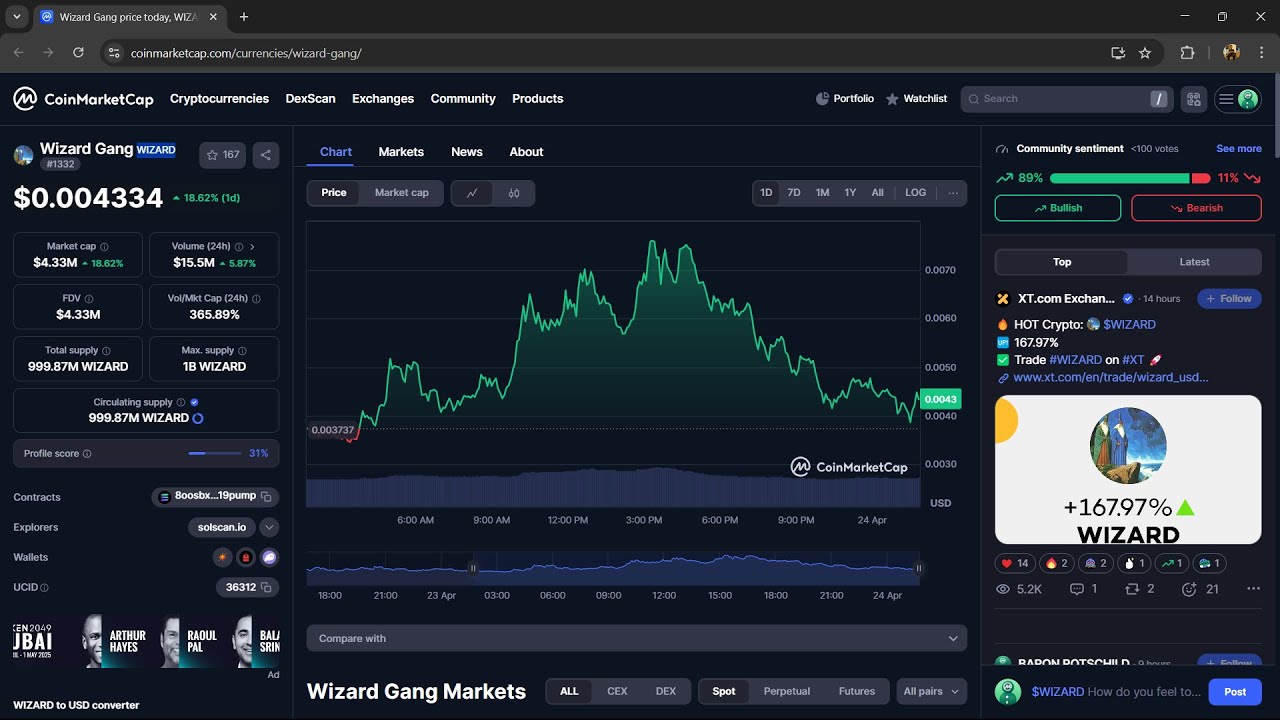
Task: Show Profile score info icon
Action: pyautogui.click(x=87, y=453)
